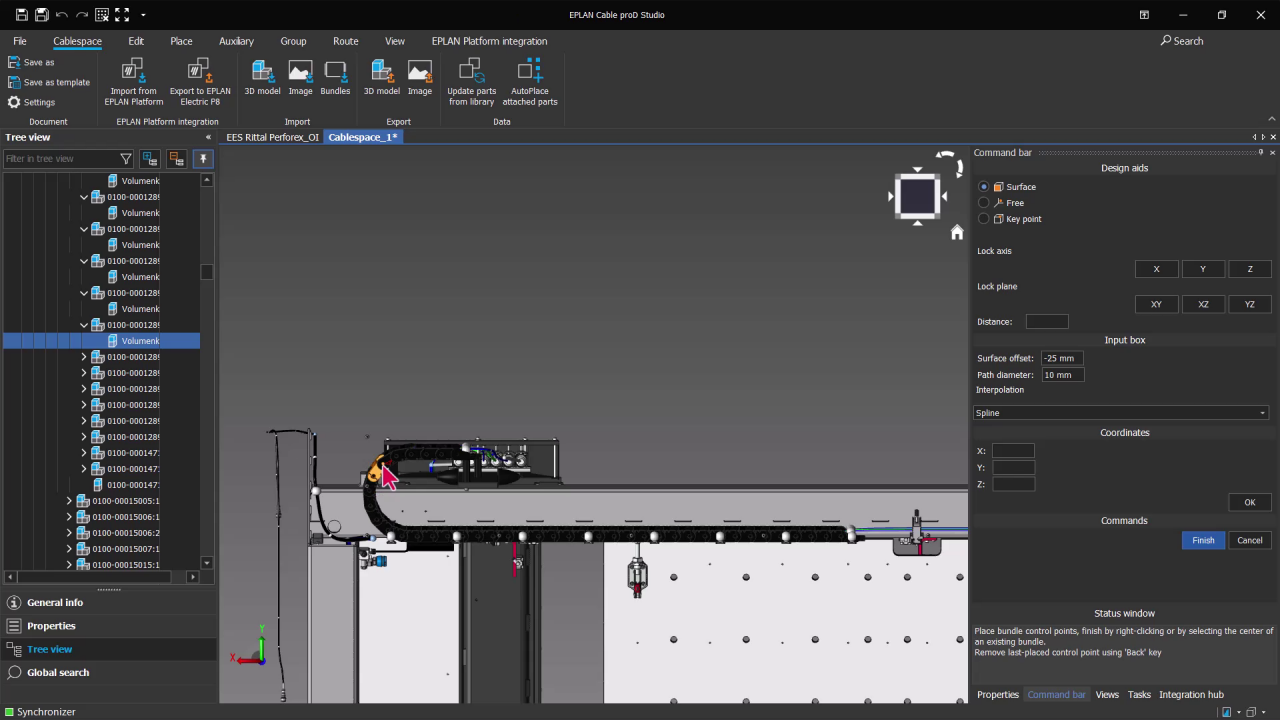Open the View ribbon menu
Image resolution: width=1280 pixels, height=720 pixels.
click(x=394, y=41)
